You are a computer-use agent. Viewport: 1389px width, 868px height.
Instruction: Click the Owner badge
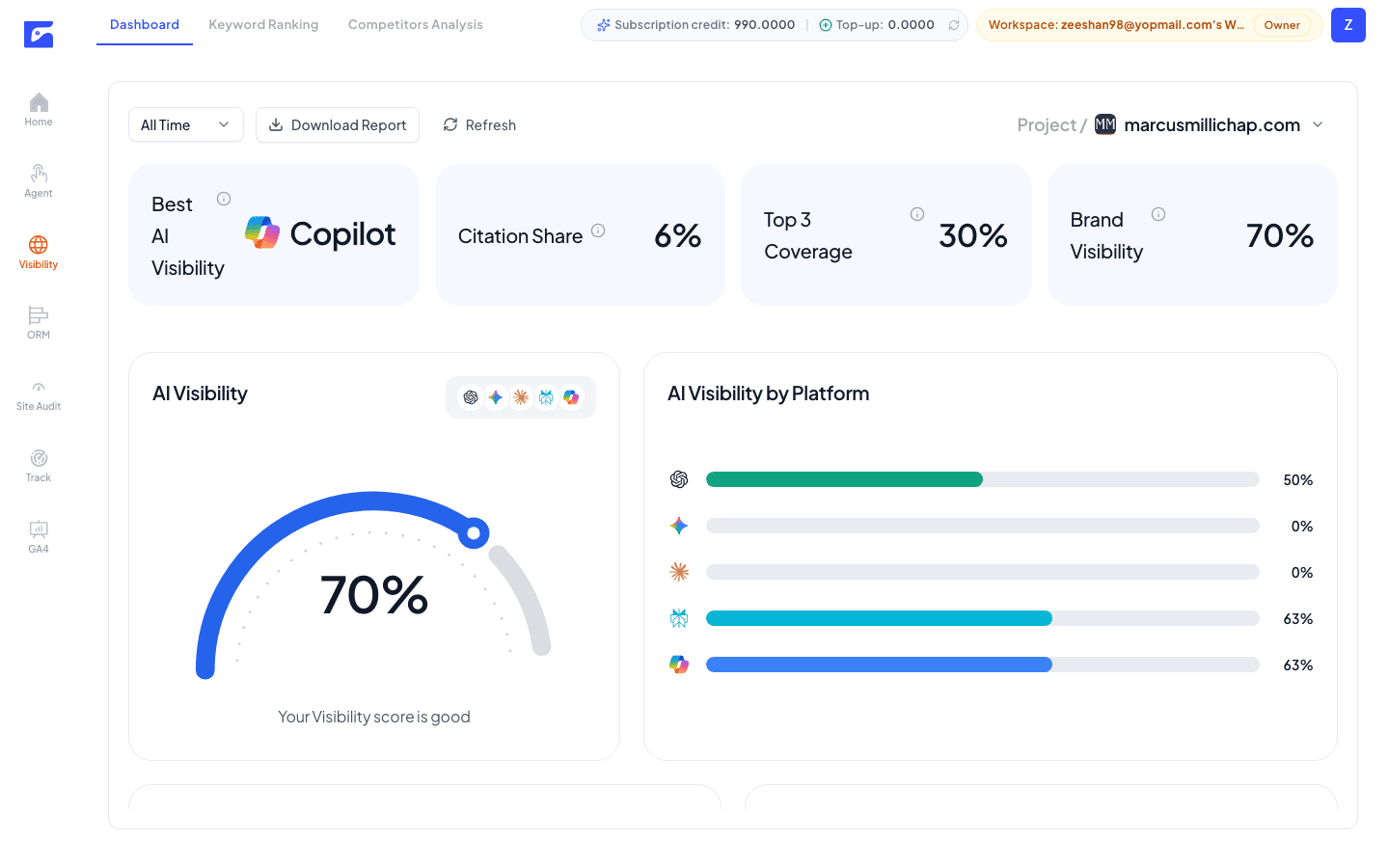(x=1282, y=25)
